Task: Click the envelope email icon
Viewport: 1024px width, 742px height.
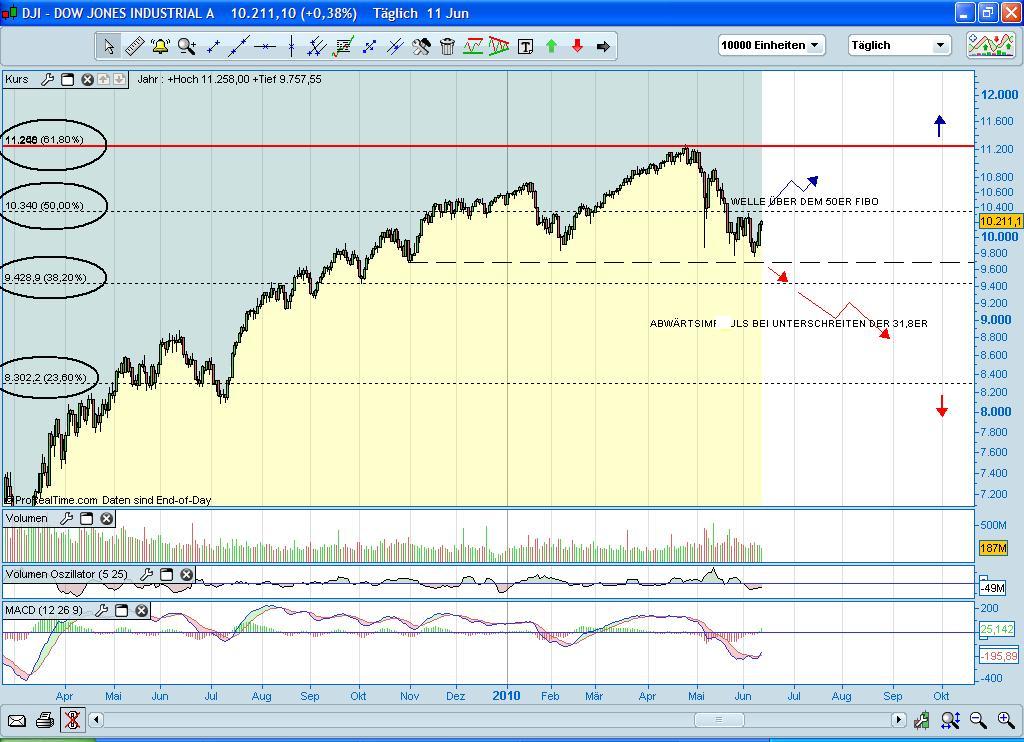Action: click(x=16, y=720)
